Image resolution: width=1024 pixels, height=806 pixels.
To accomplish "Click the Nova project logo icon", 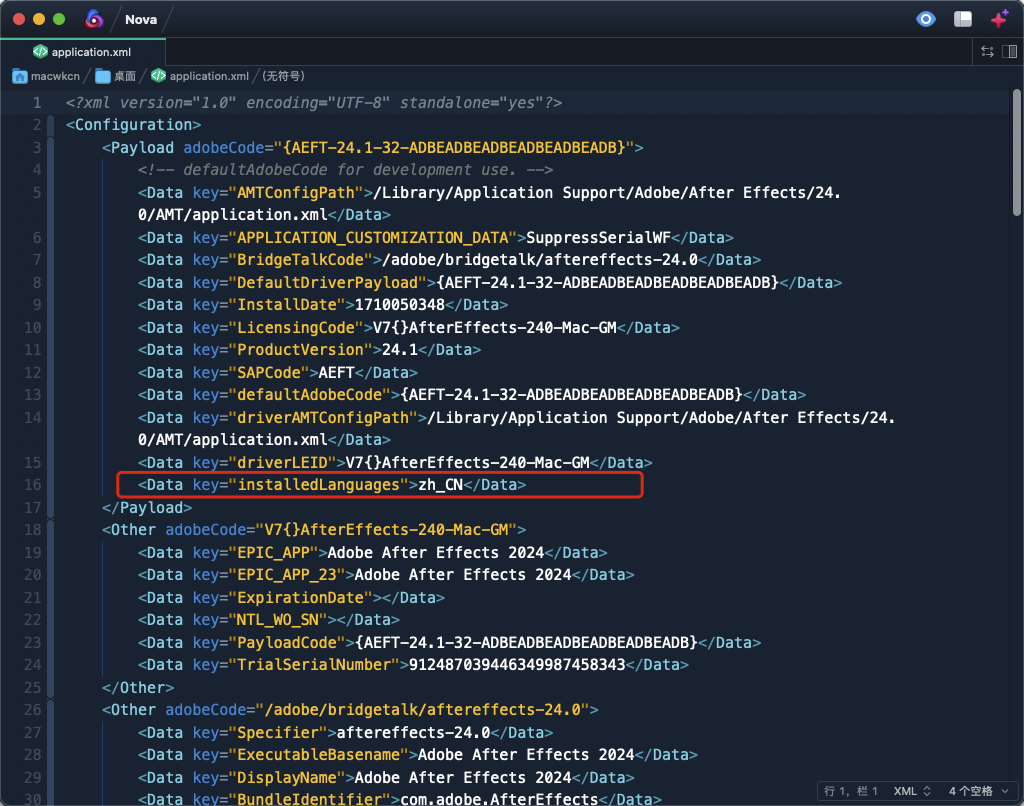I will click(x=94, y=19).
